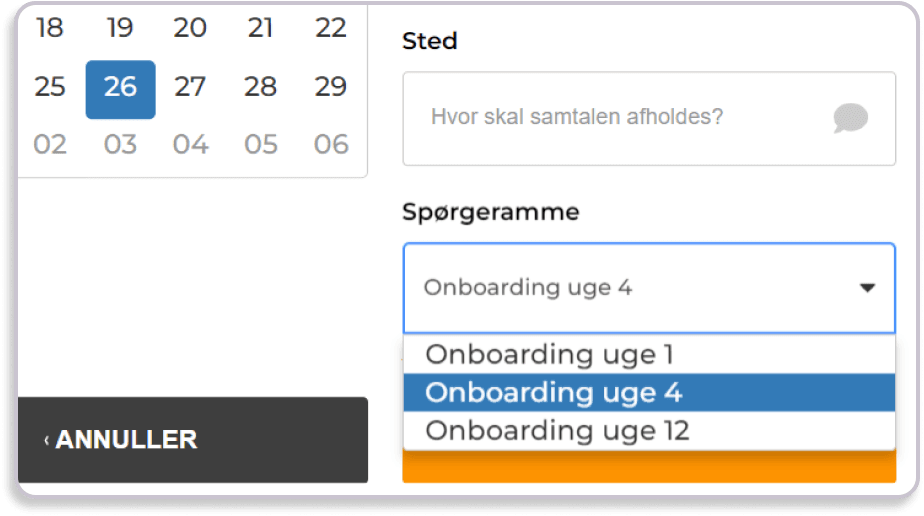The width and height of the screenshot is (924, 516).
Task: Open the Spørgeramme dropdown arrow
Action: point(867,288)
